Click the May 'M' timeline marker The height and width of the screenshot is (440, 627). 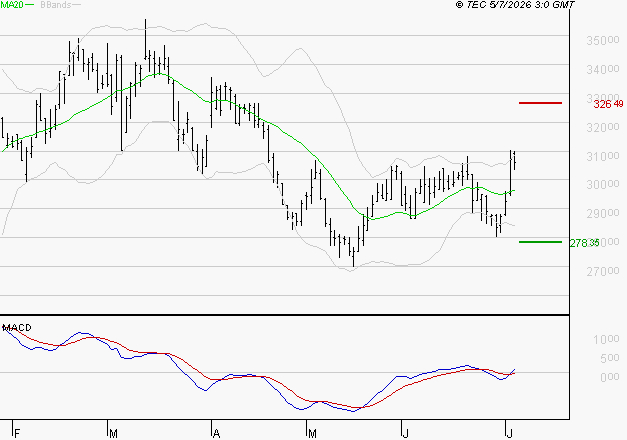click(312, 433)
